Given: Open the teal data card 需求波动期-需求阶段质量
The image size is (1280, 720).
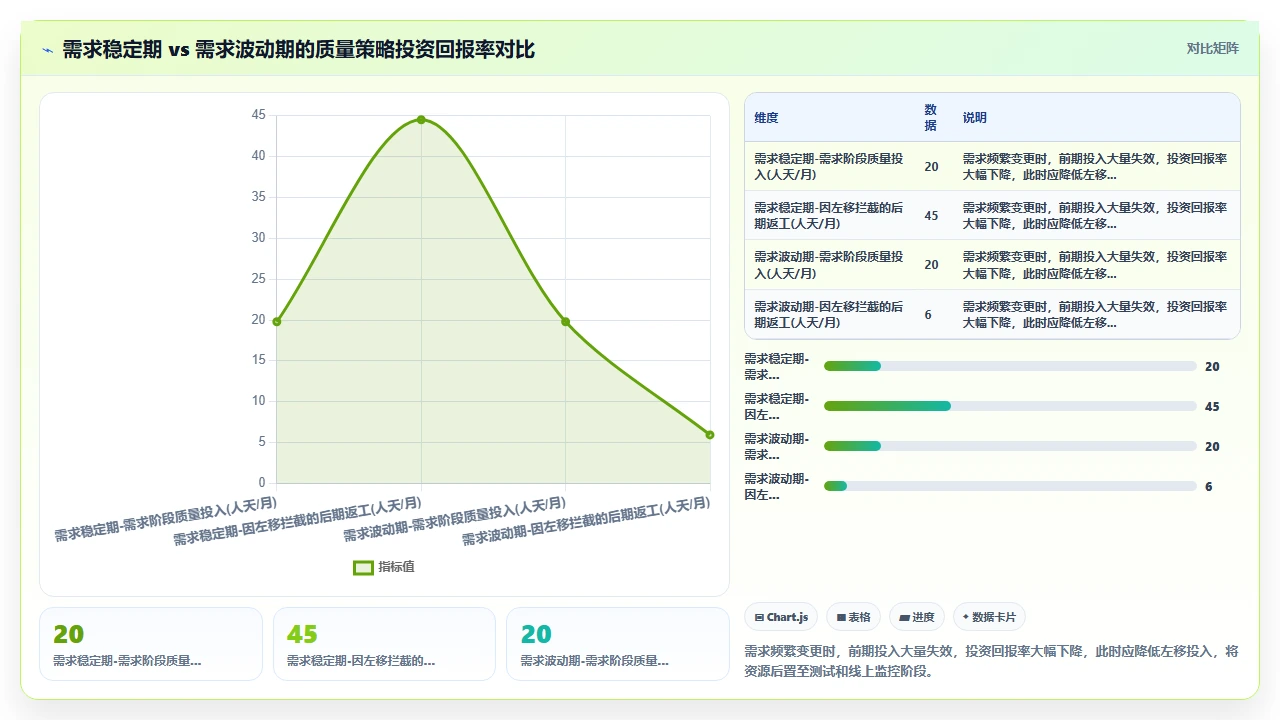Looking at the screenshot, I should click(618, 644).
